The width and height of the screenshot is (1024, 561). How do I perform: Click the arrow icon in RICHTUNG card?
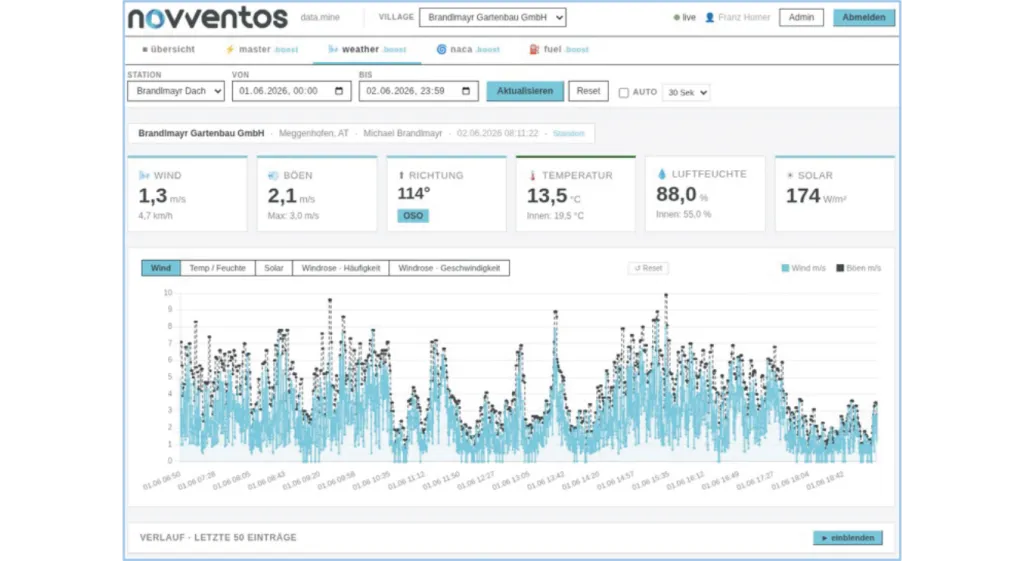pyautogui.click(x=401, y=176)
